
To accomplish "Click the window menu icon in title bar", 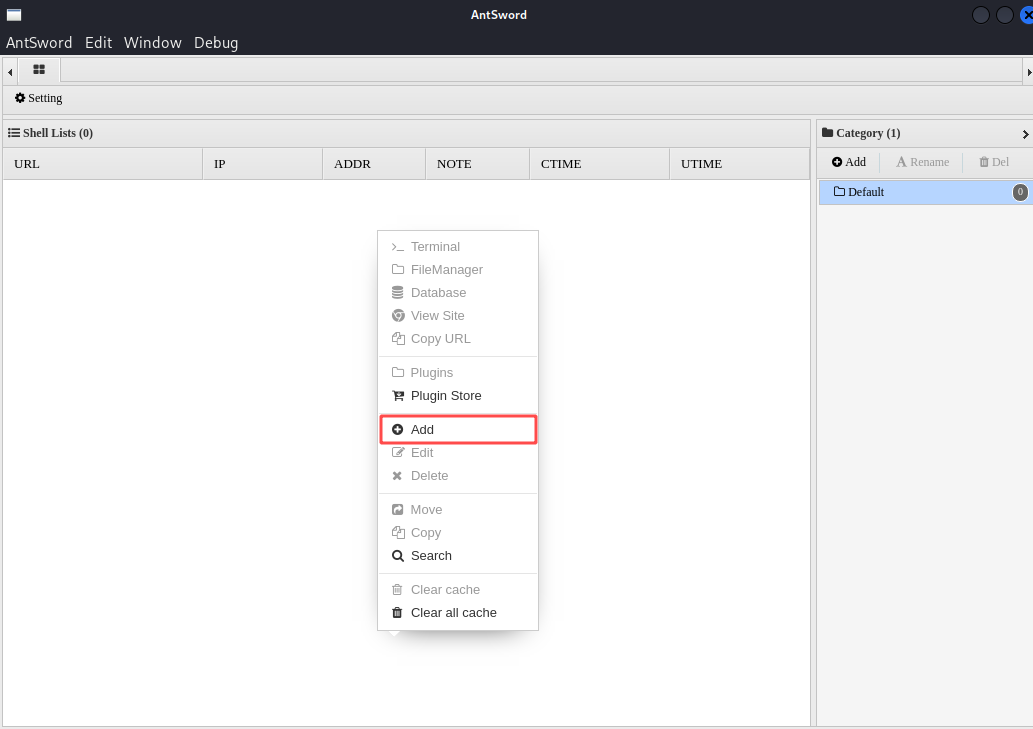I will tap(14, 14).
